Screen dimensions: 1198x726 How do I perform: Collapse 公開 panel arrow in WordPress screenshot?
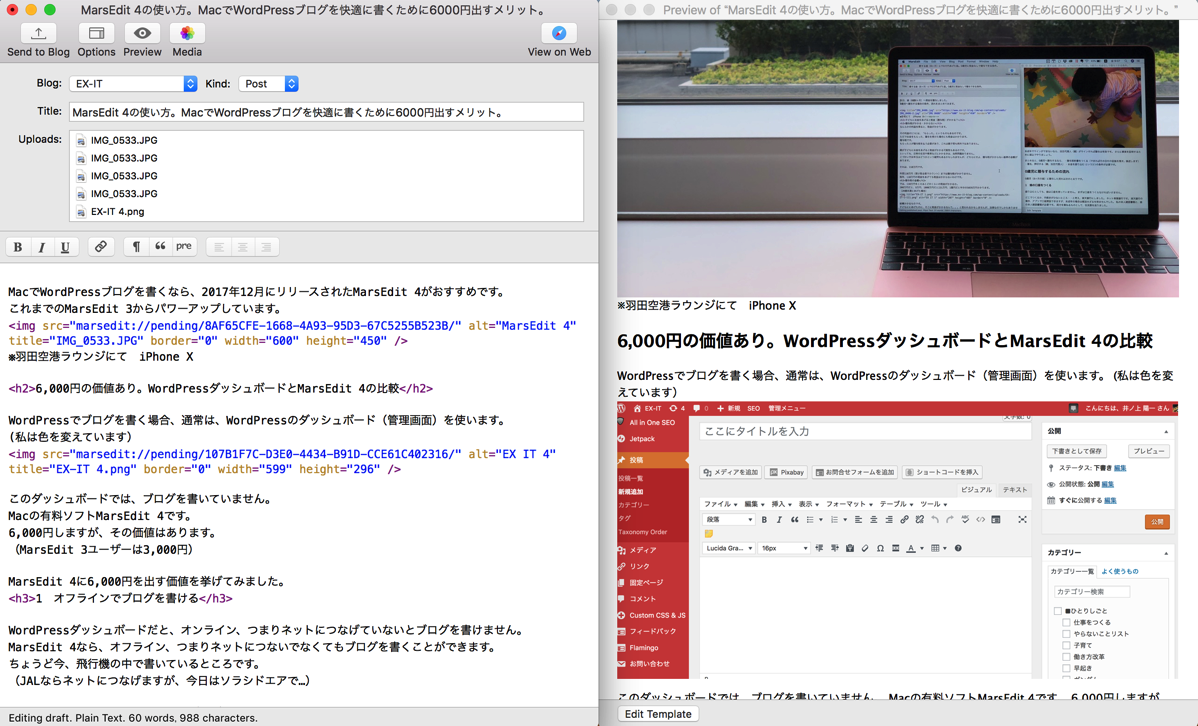coord(1166,432)
